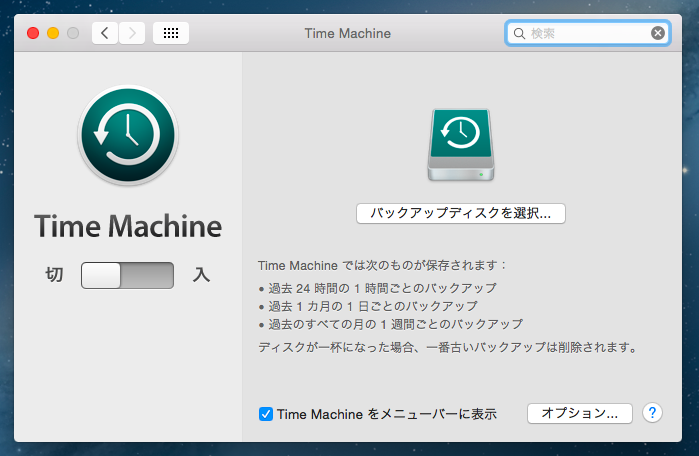Focus the 検索 search field
This screenshot has width=699, height=456.
click(588, 33)
